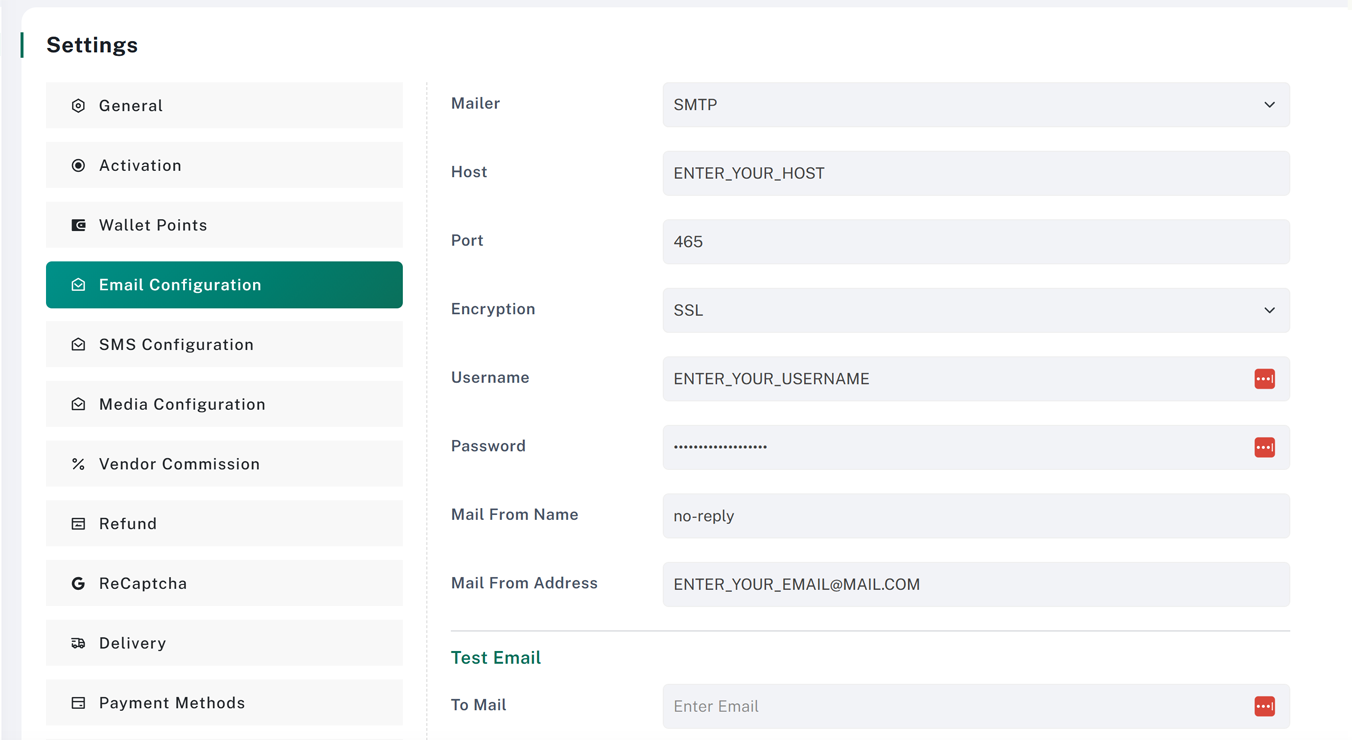Click the red password-manager icon in To Mail field
Screen dimensions: 1352x740
pos(1265,706)
